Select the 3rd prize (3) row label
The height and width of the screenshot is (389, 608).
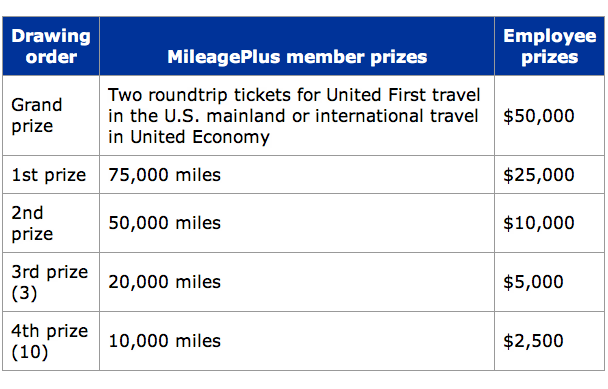tap(51, 282)
